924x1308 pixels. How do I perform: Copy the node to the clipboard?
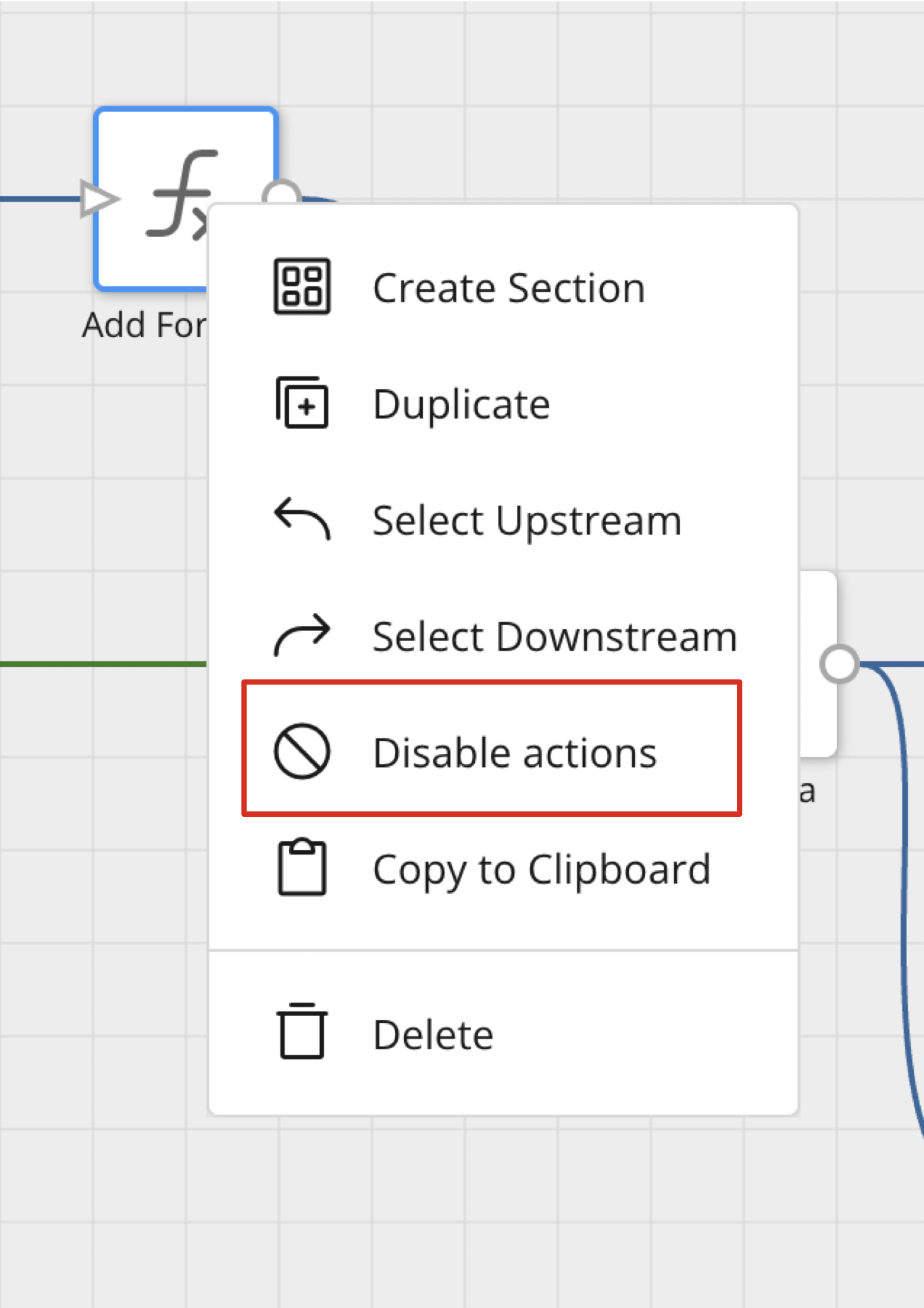pos(543,870)
